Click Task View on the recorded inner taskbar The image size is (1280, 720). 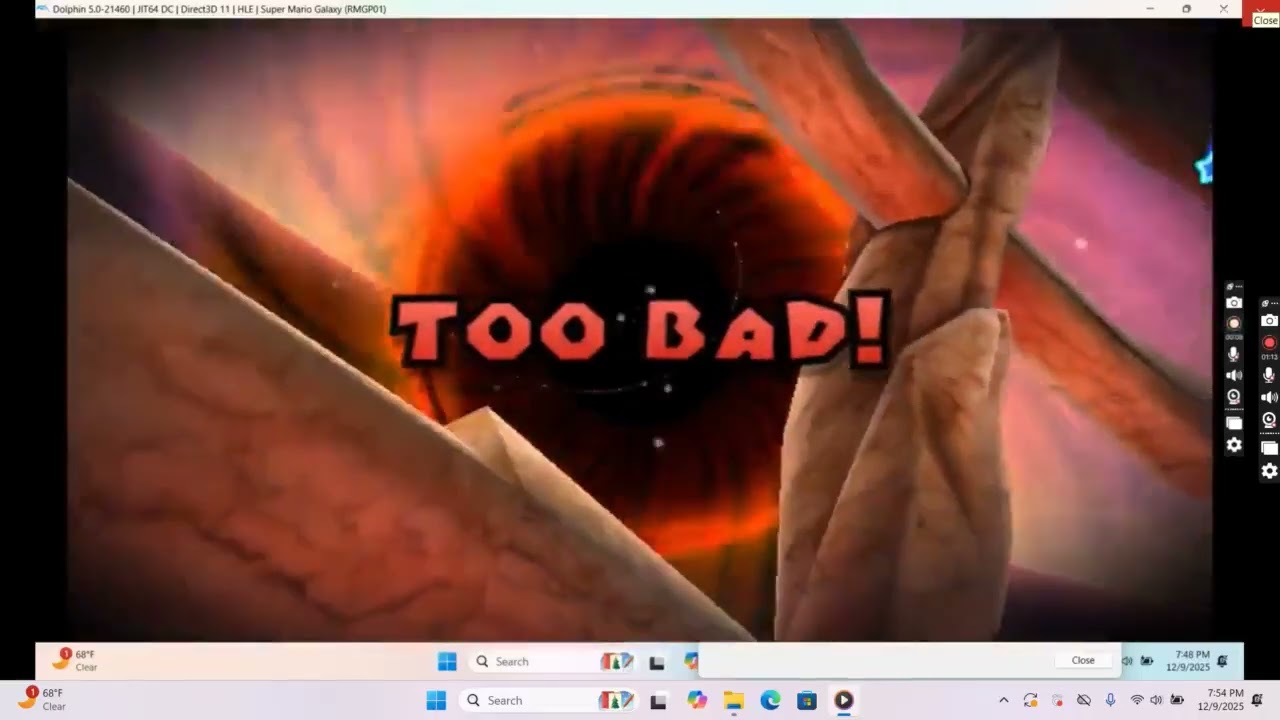657,662
